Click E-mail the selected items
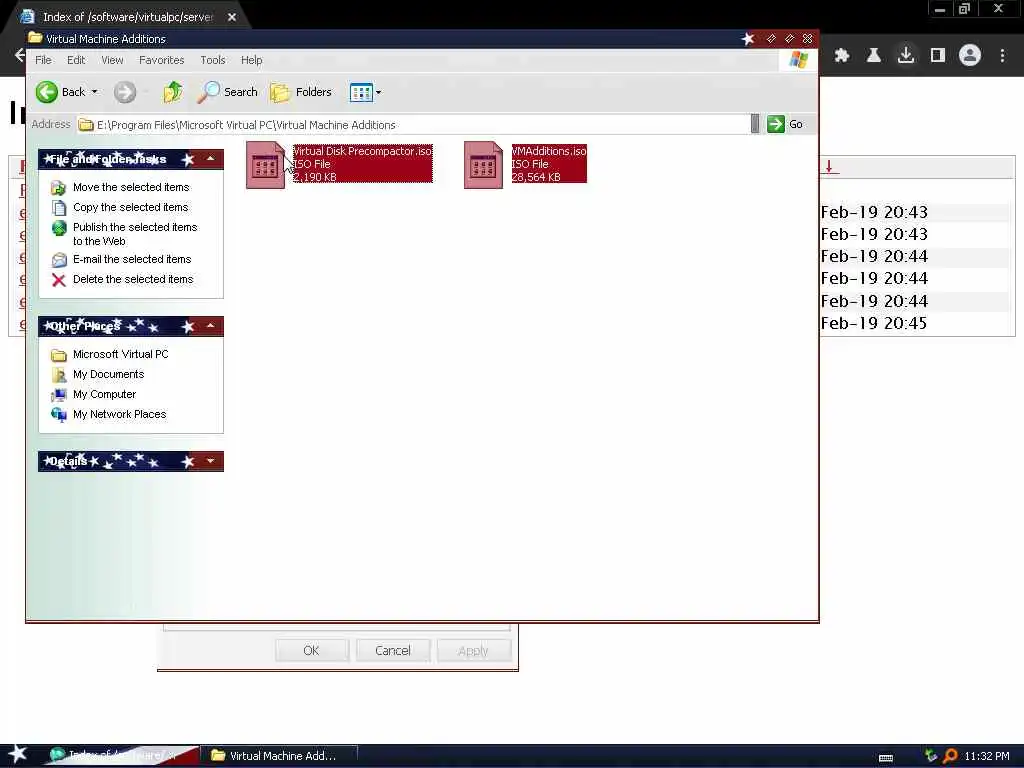Screen dimensions: 1024x768 point(132,259)
